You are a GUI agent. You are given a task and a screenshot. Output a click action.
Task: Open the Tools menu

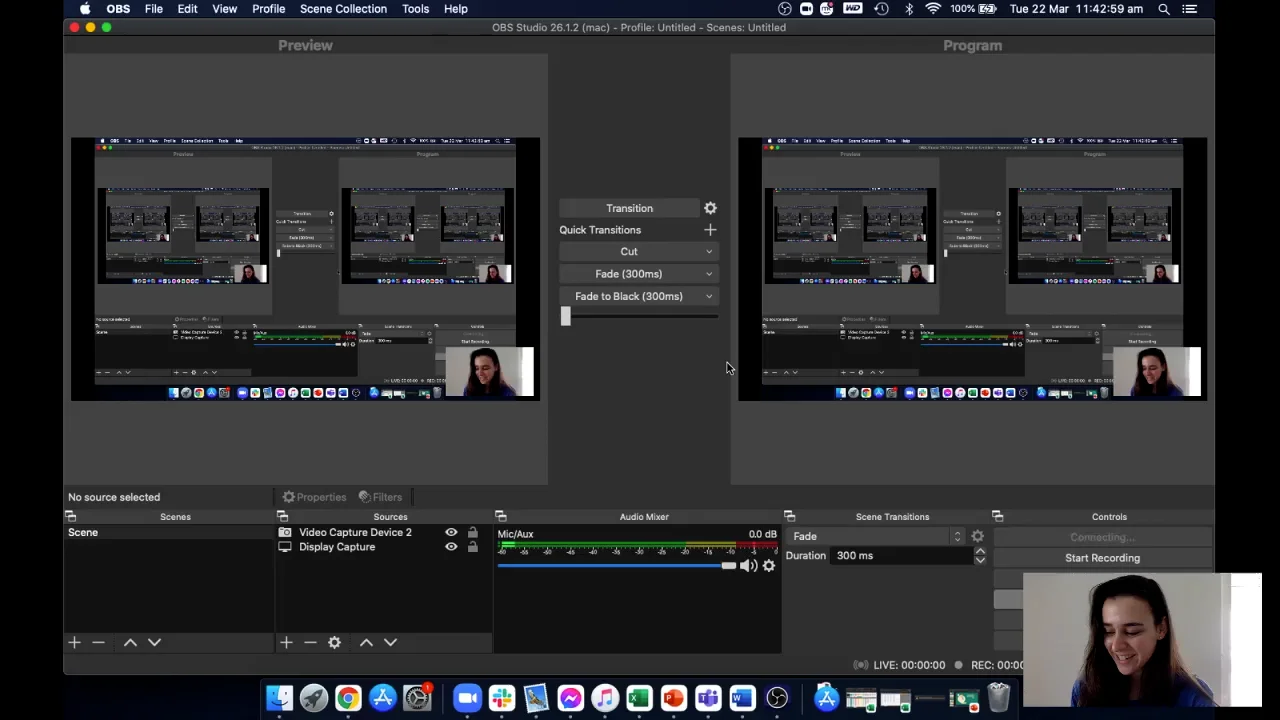(x=415, y=9)
